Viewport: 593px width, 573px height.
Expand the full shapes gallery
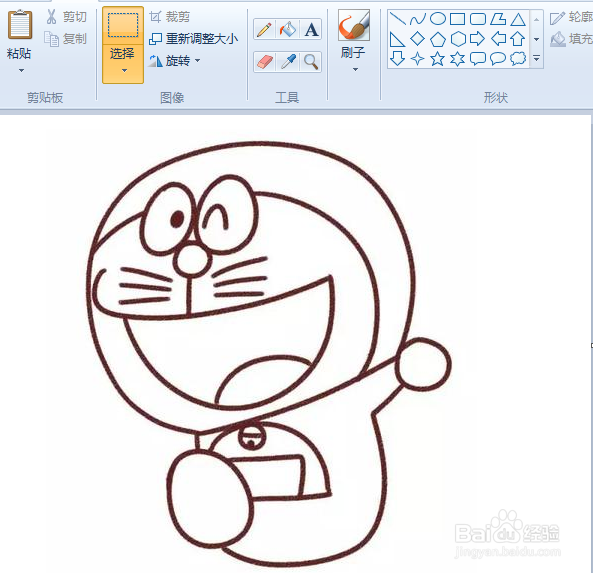tap(536, 58)
